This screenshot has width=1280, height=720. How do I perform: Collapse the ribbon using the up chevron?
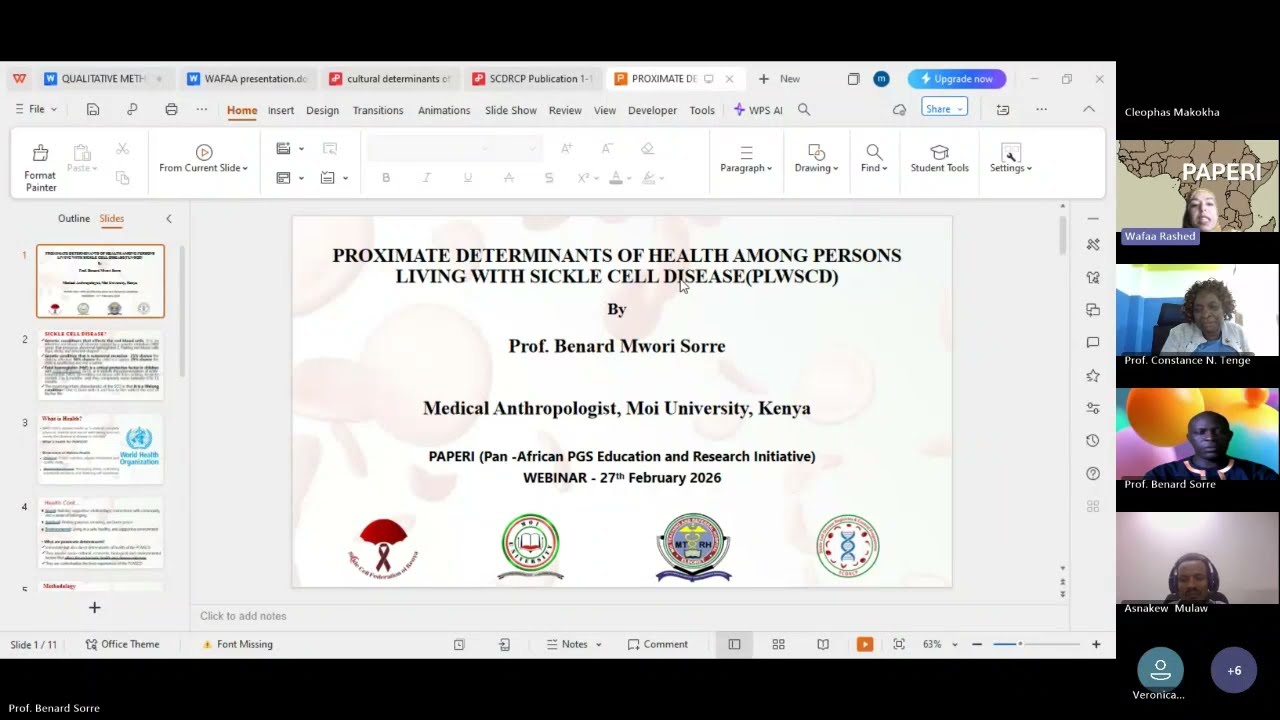(x=1089, y=110)
